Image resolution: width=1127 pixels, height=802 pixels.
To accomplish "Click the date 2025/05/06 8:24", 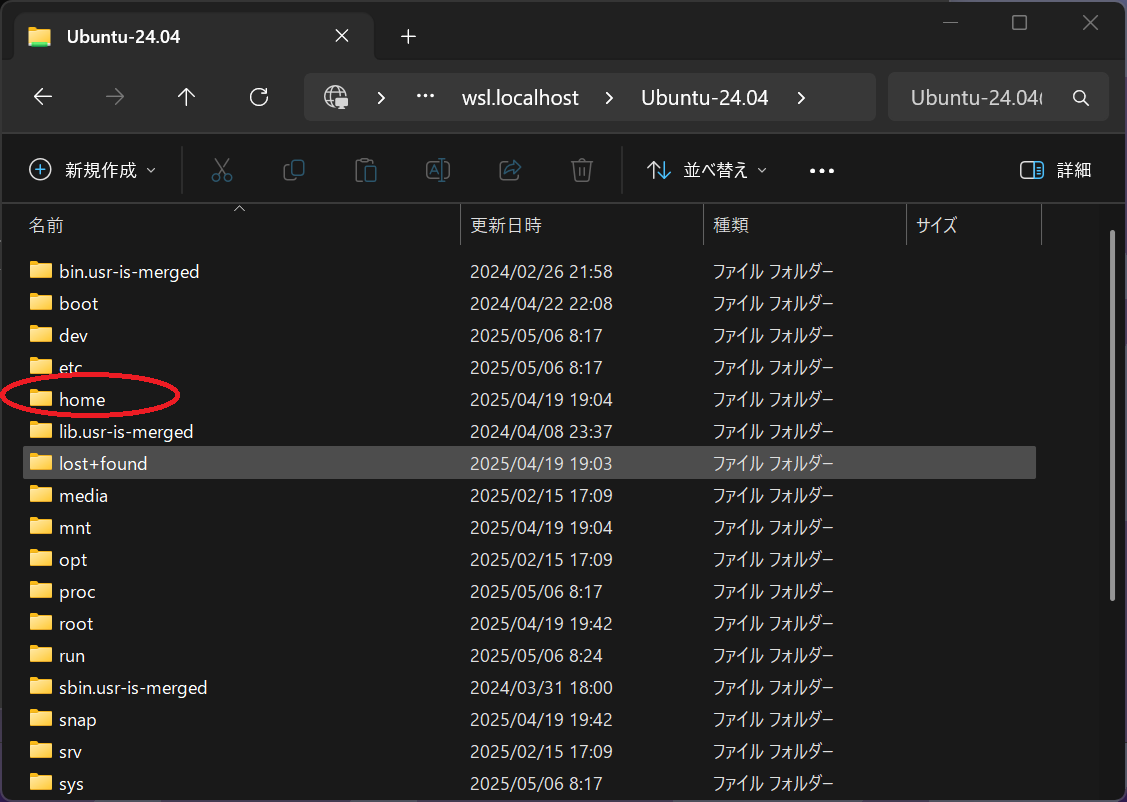I will click(536, 655).
